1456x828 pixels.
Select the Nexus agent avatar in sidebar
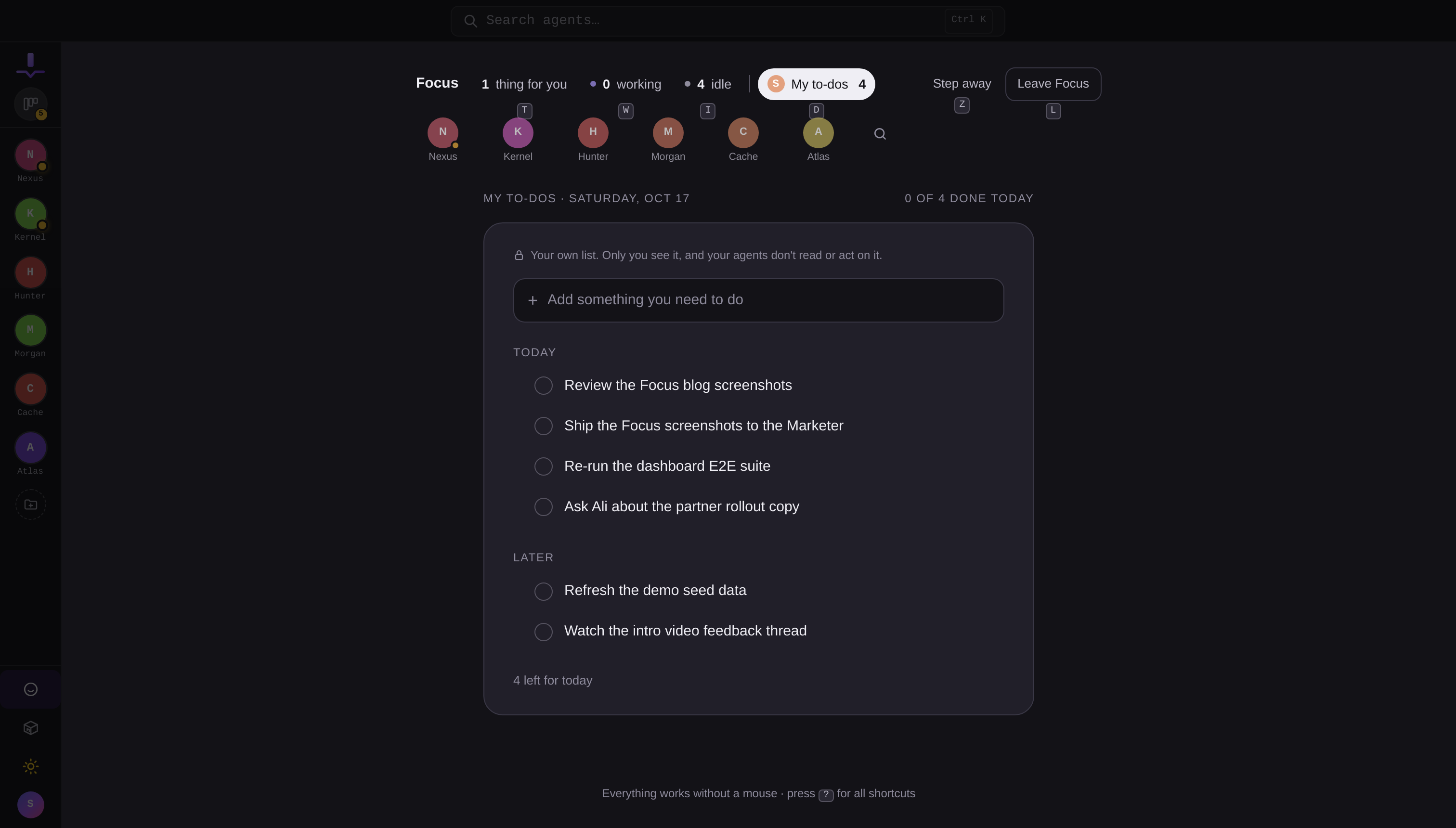(30, 155)
